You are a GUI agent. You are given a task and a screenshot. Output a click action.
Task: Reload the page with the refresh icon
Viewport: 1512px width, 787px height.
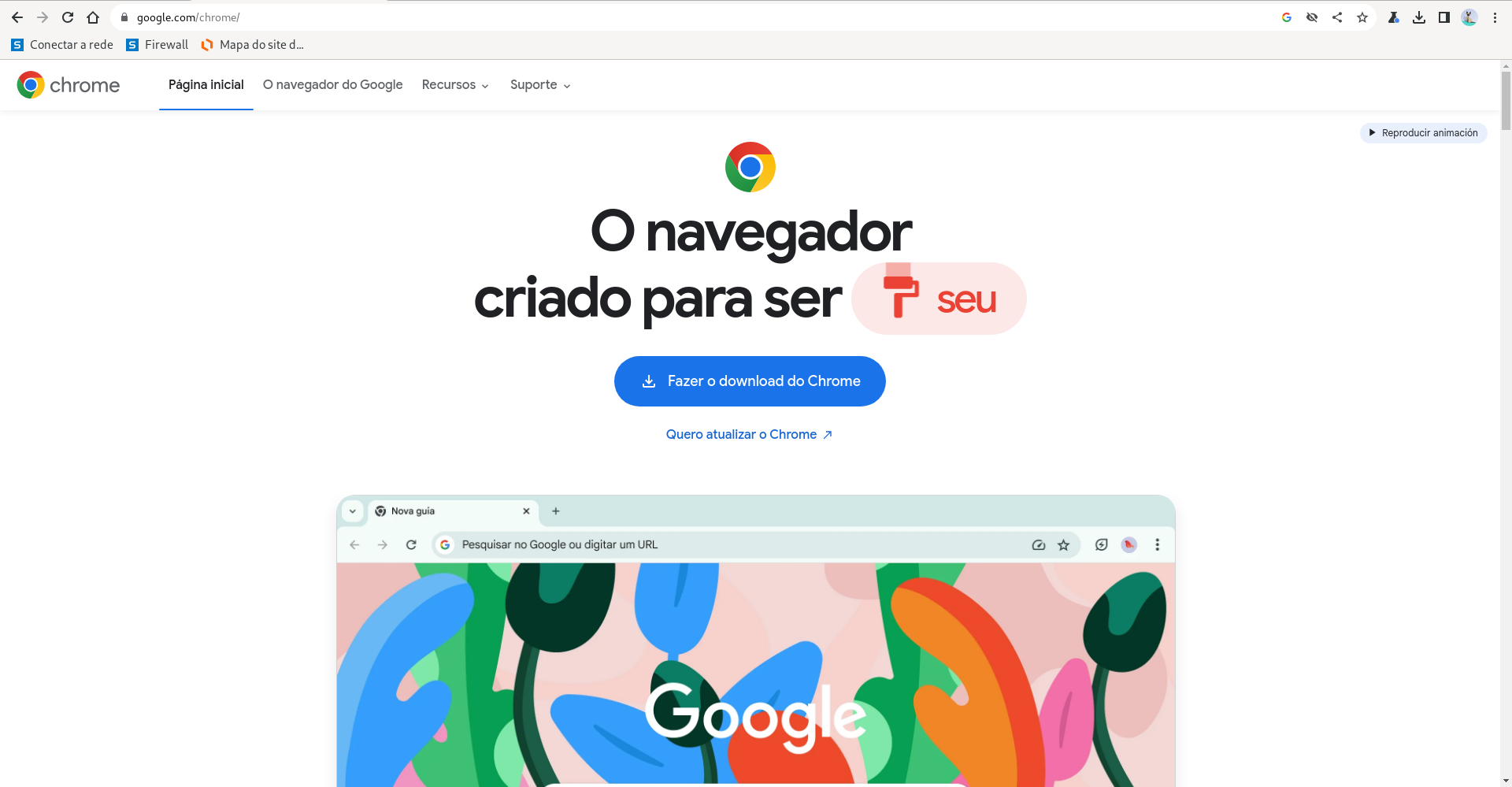(68, 17)
